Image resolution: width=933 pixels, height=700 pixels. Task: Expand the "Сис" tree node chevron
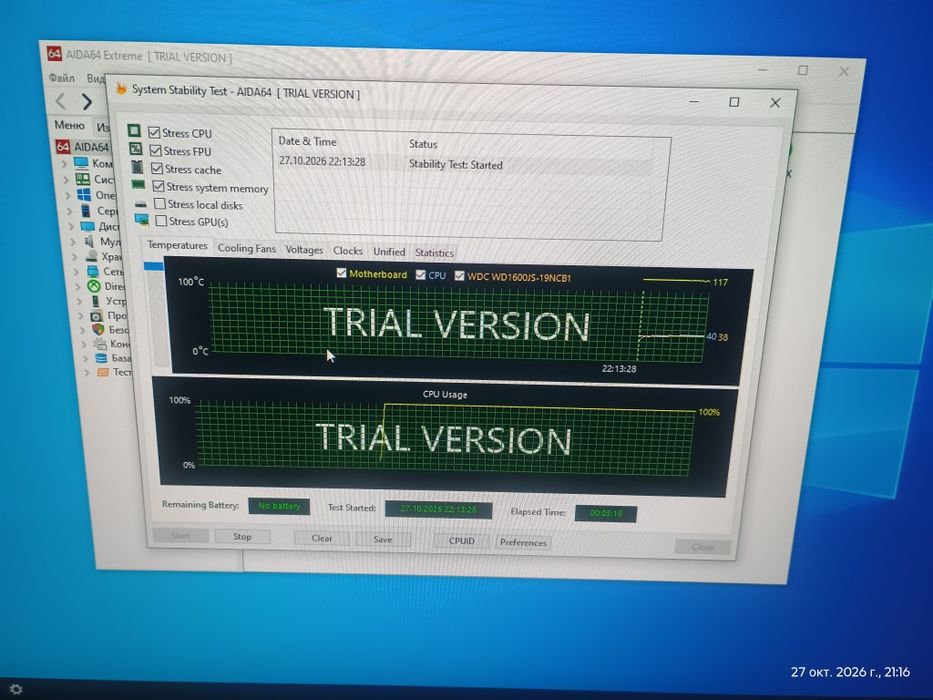67,179
